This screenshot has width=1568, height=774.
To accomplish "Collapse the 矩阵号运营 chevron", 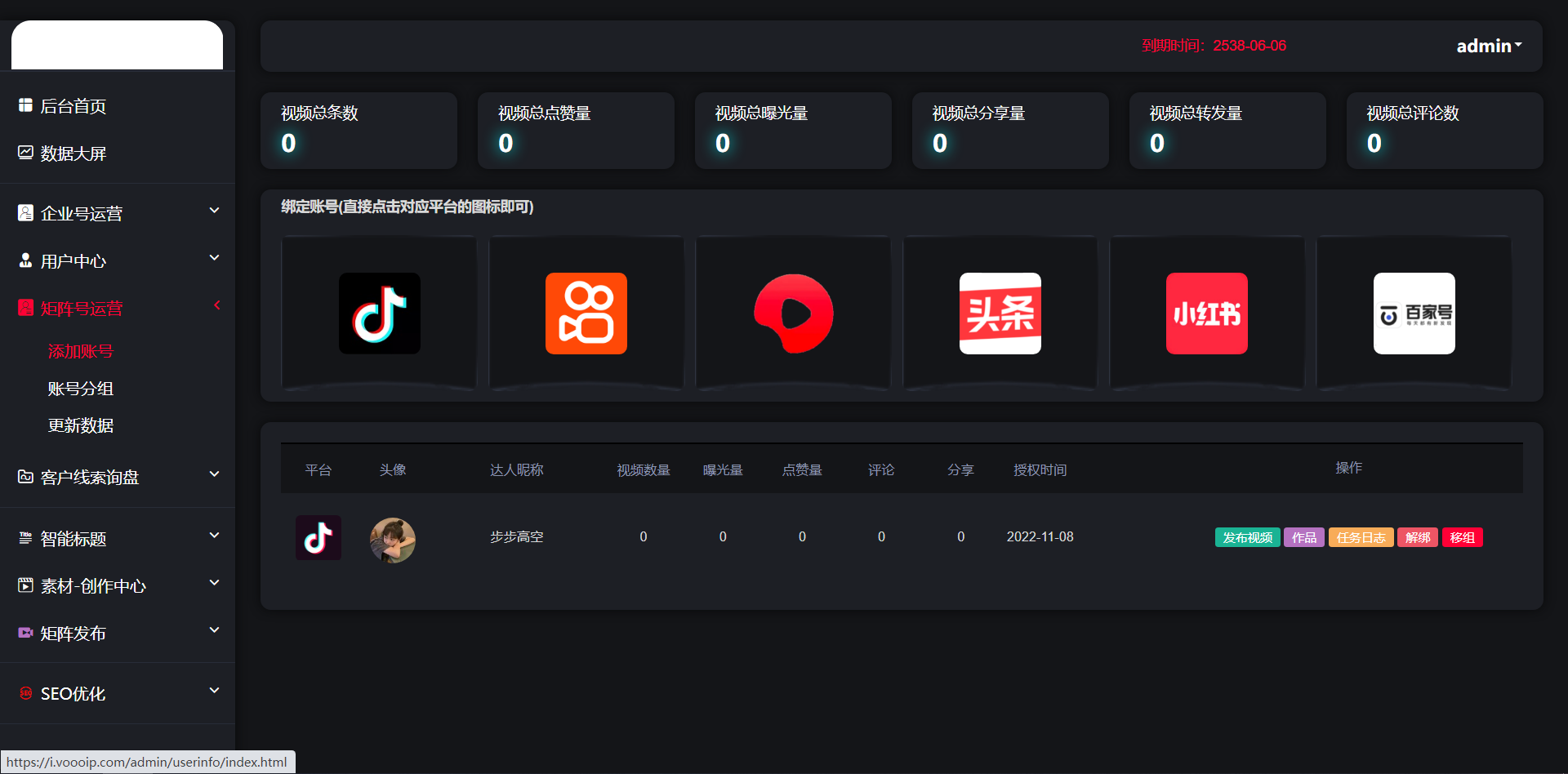I will click(217, 305).
